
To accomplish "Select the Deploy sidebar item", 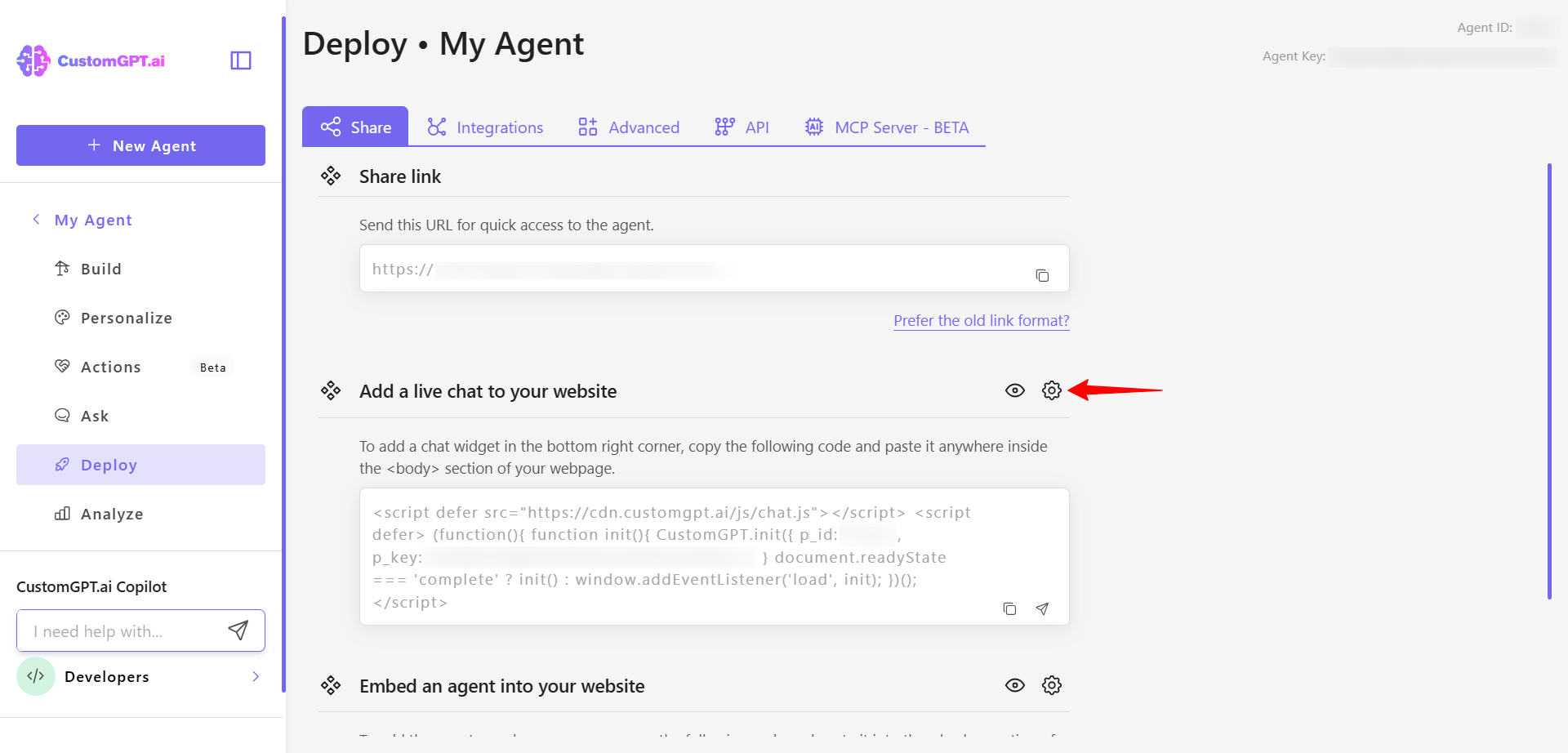I will (x=140, y=465).
